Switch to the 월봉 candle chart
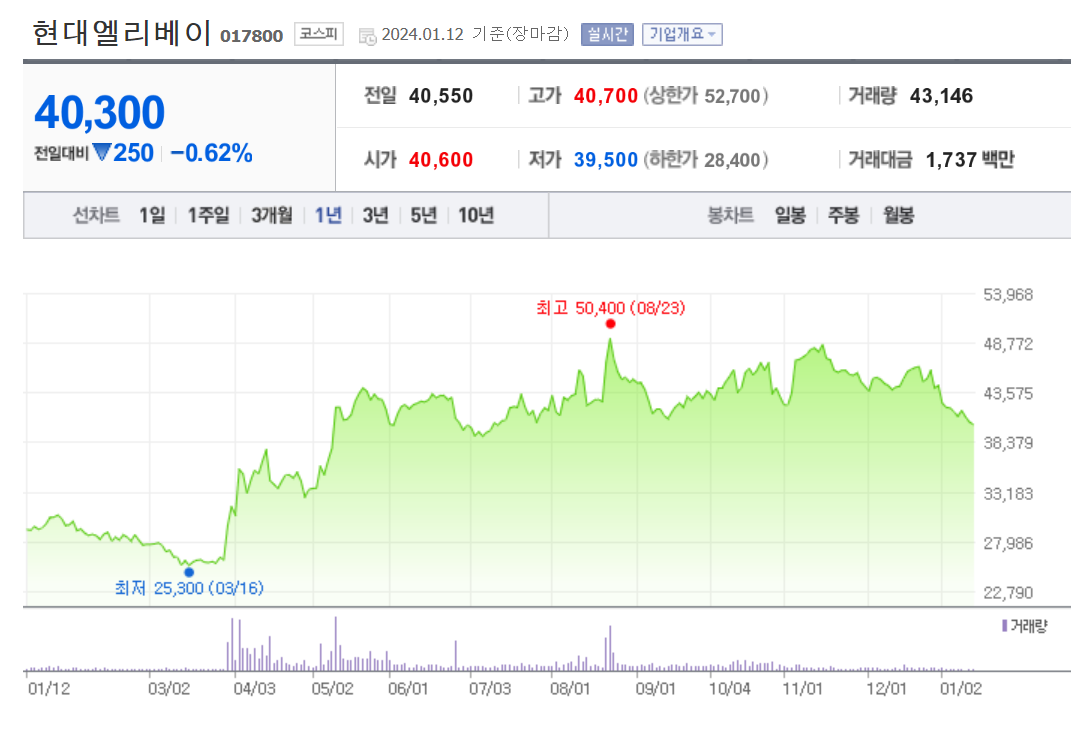The image size is (1071, 732). coord(898,215)
